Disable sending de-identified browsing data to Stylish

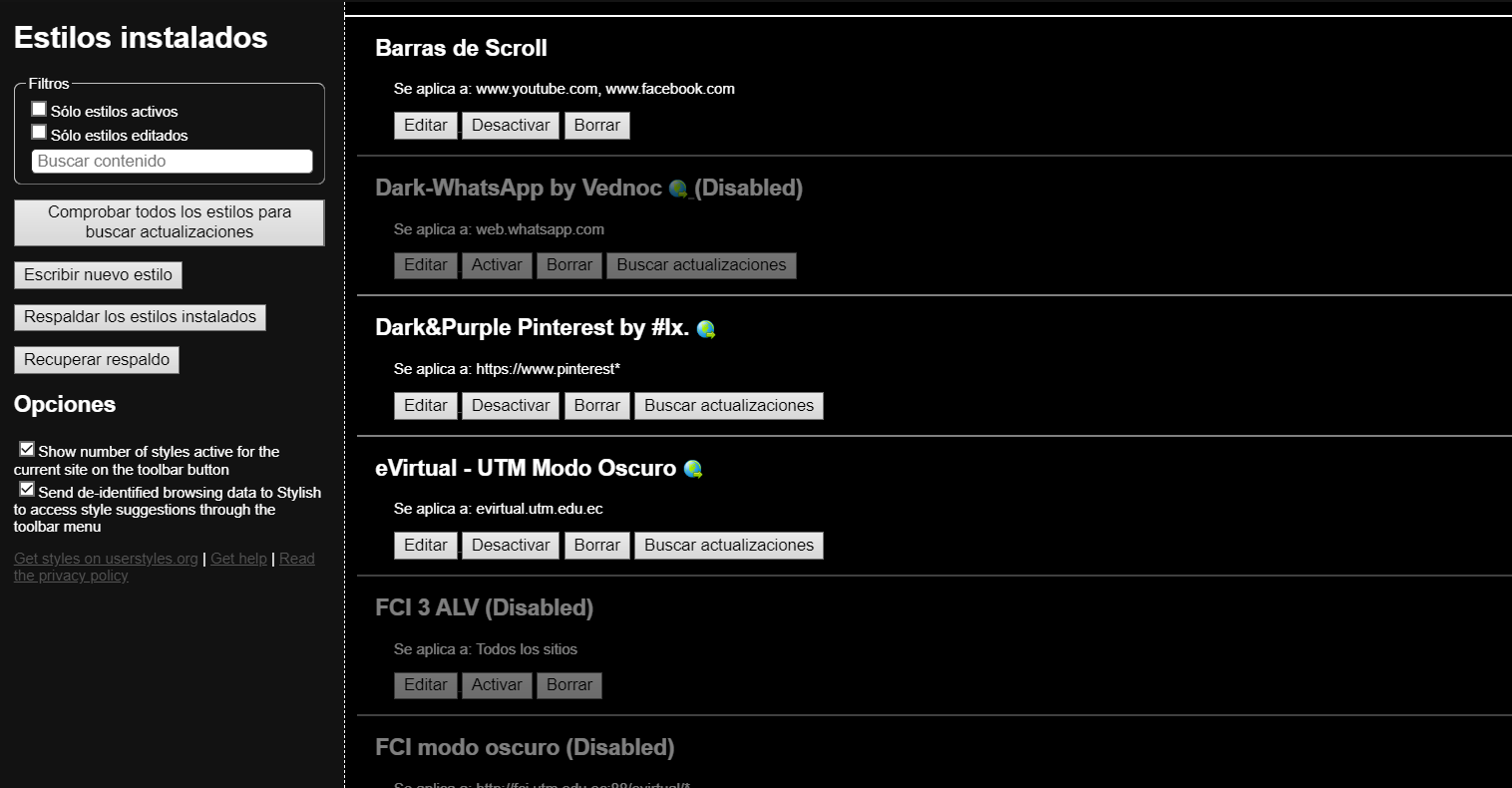(x=27, y=488)
